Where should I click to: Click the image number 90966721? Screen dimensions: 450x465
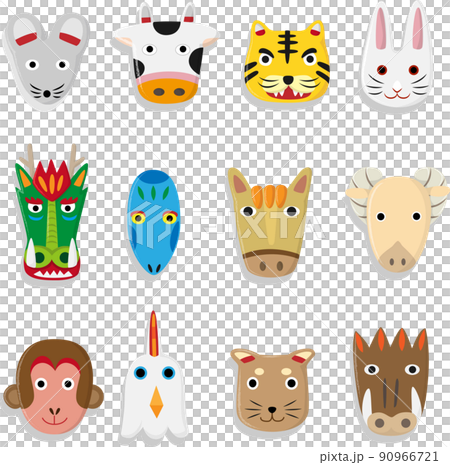point(408,456)
